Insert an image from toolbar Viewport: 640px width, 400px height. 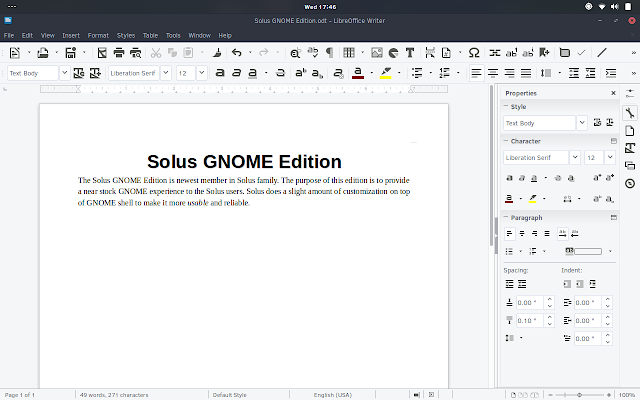(x=377, y=53)
